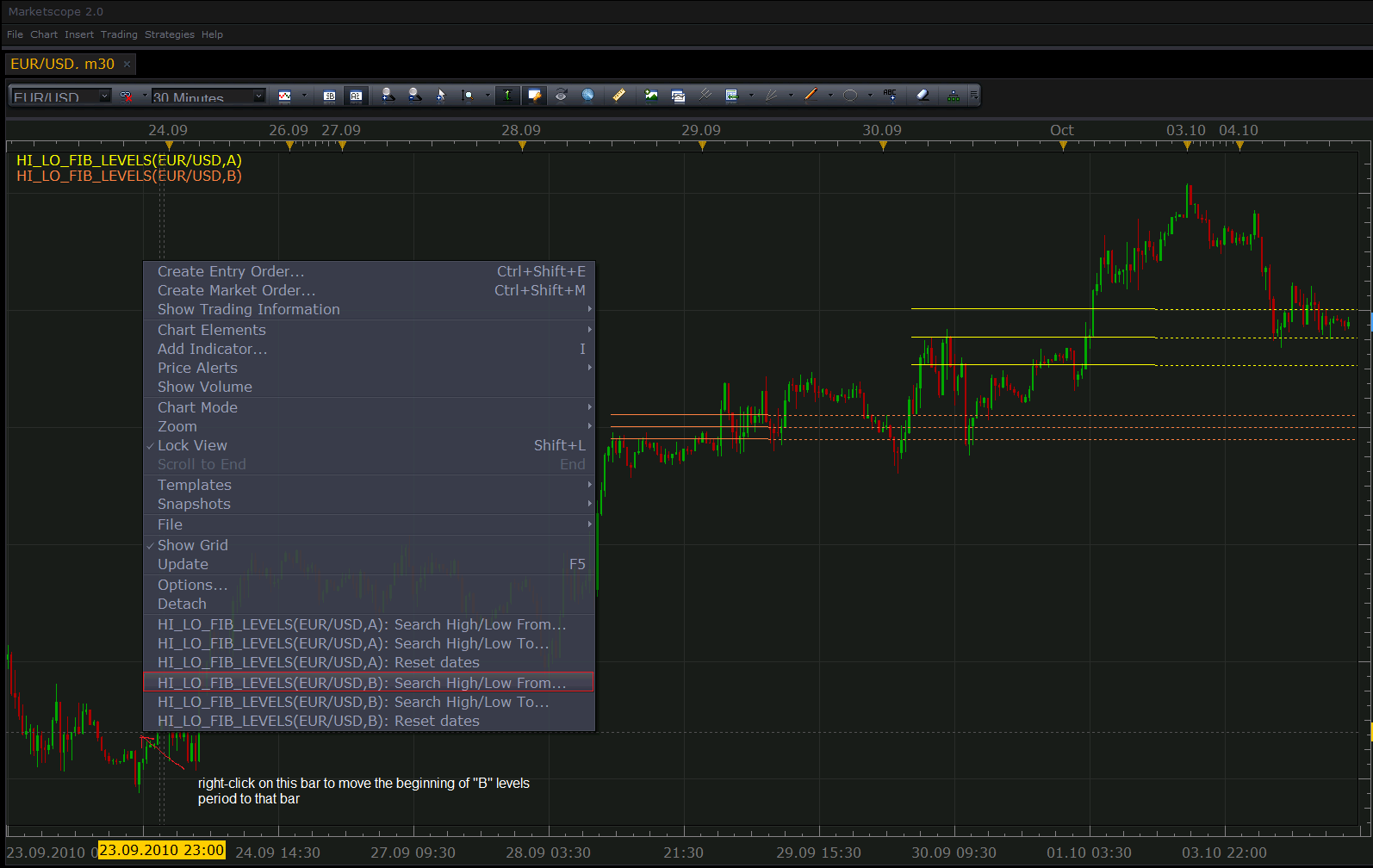Open the 30 Minutes timeframe dropdown
Image resolution: width=1373 pixels, height=868 pixels.
pos(208,96)
